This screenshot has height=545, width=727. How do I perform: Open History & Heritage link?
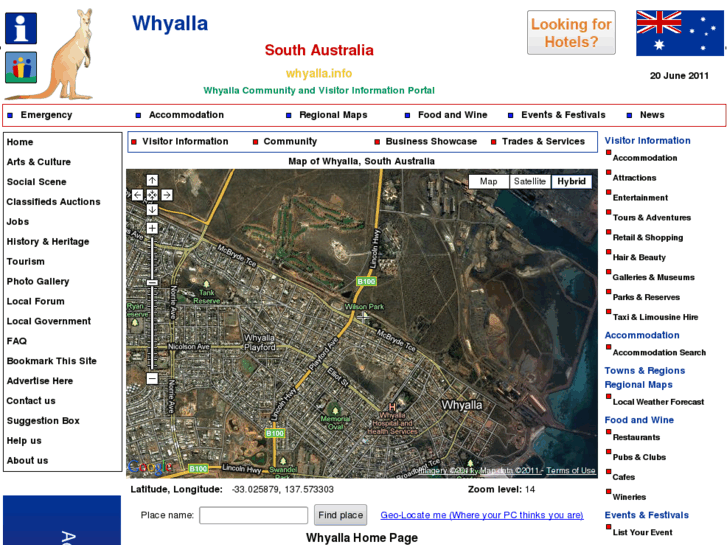point(48,242)
